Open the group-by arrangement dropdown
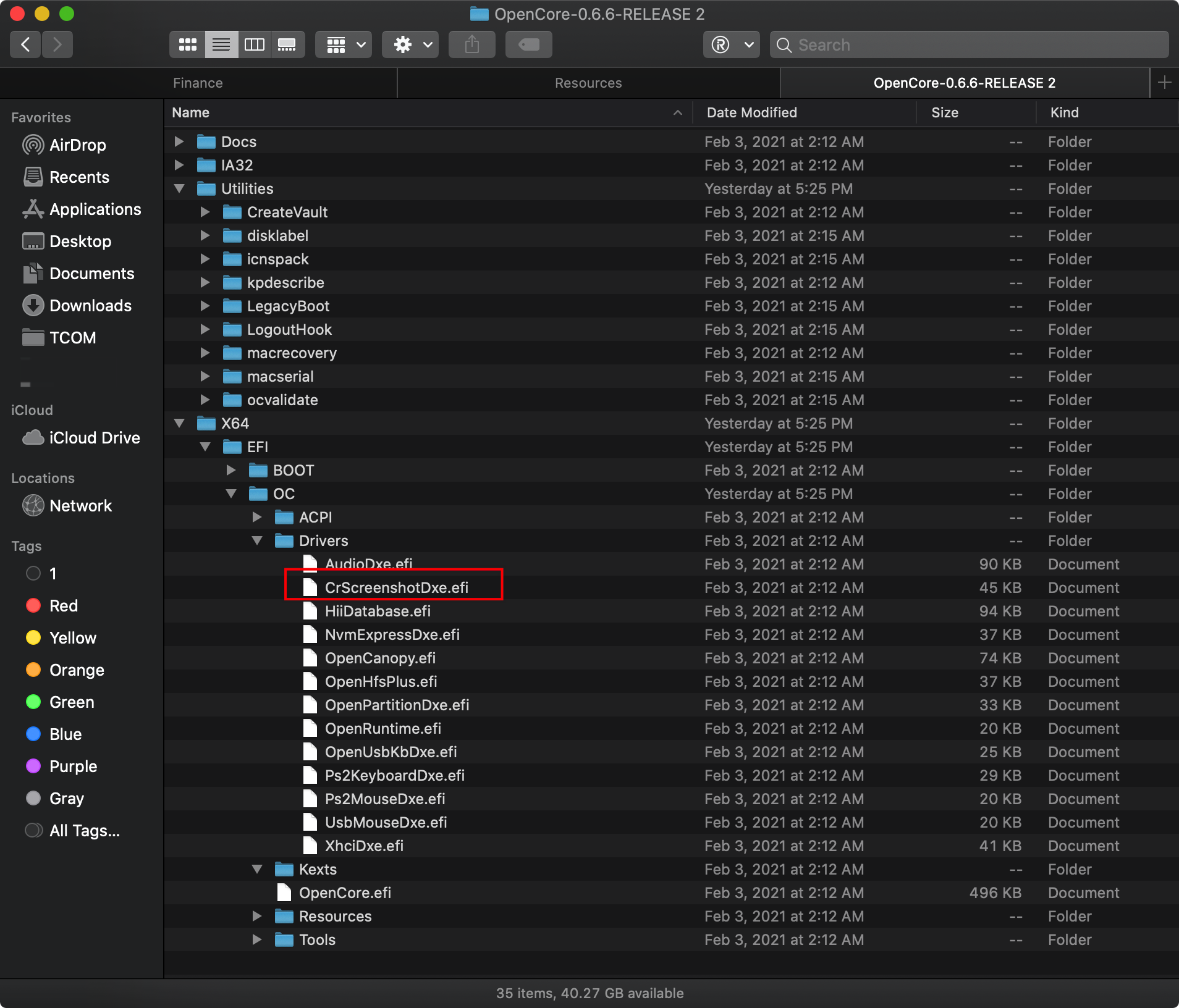The image size is (1179, 1008). (344, 44)
